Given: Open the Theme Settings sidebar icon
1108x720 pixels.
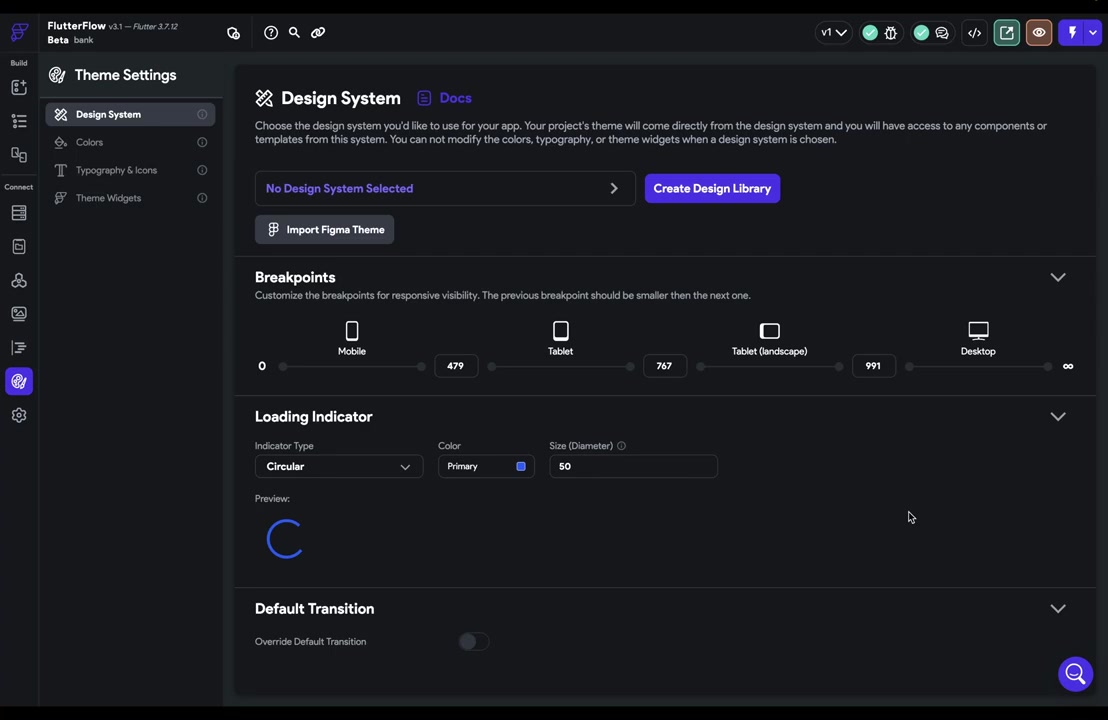Looking at the screenshot, I should coord(19,382).
